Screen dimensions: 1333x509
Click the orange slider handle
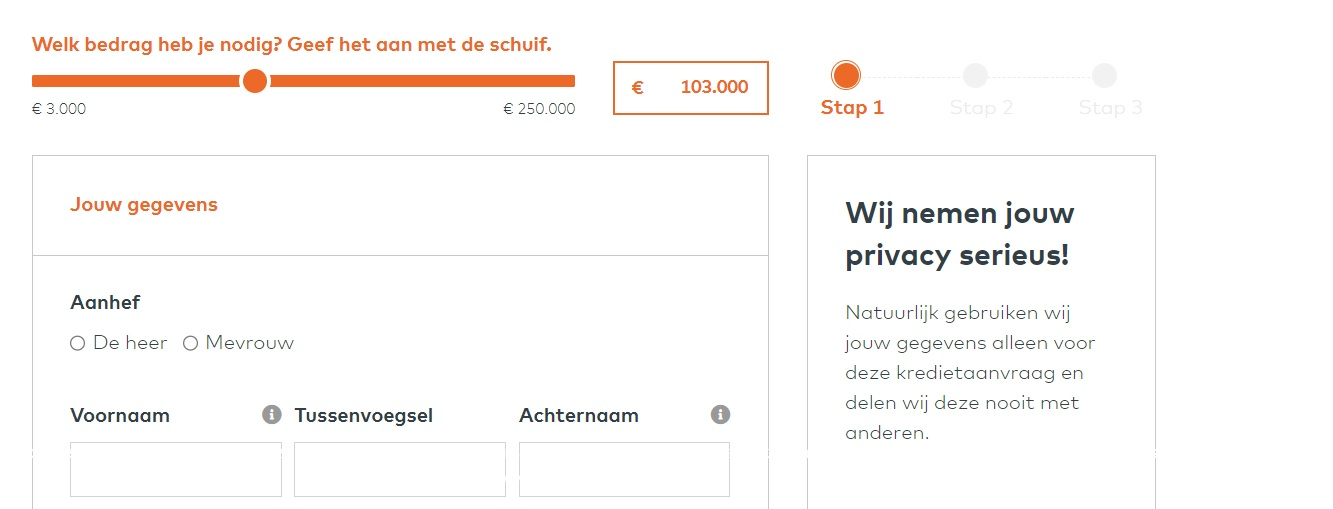click(x=255, y=81)
